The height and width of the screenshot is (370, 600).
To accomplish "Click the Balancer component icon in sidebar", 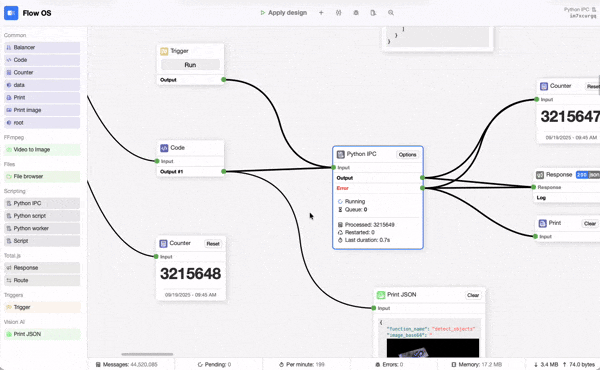I will pos(9,47).
